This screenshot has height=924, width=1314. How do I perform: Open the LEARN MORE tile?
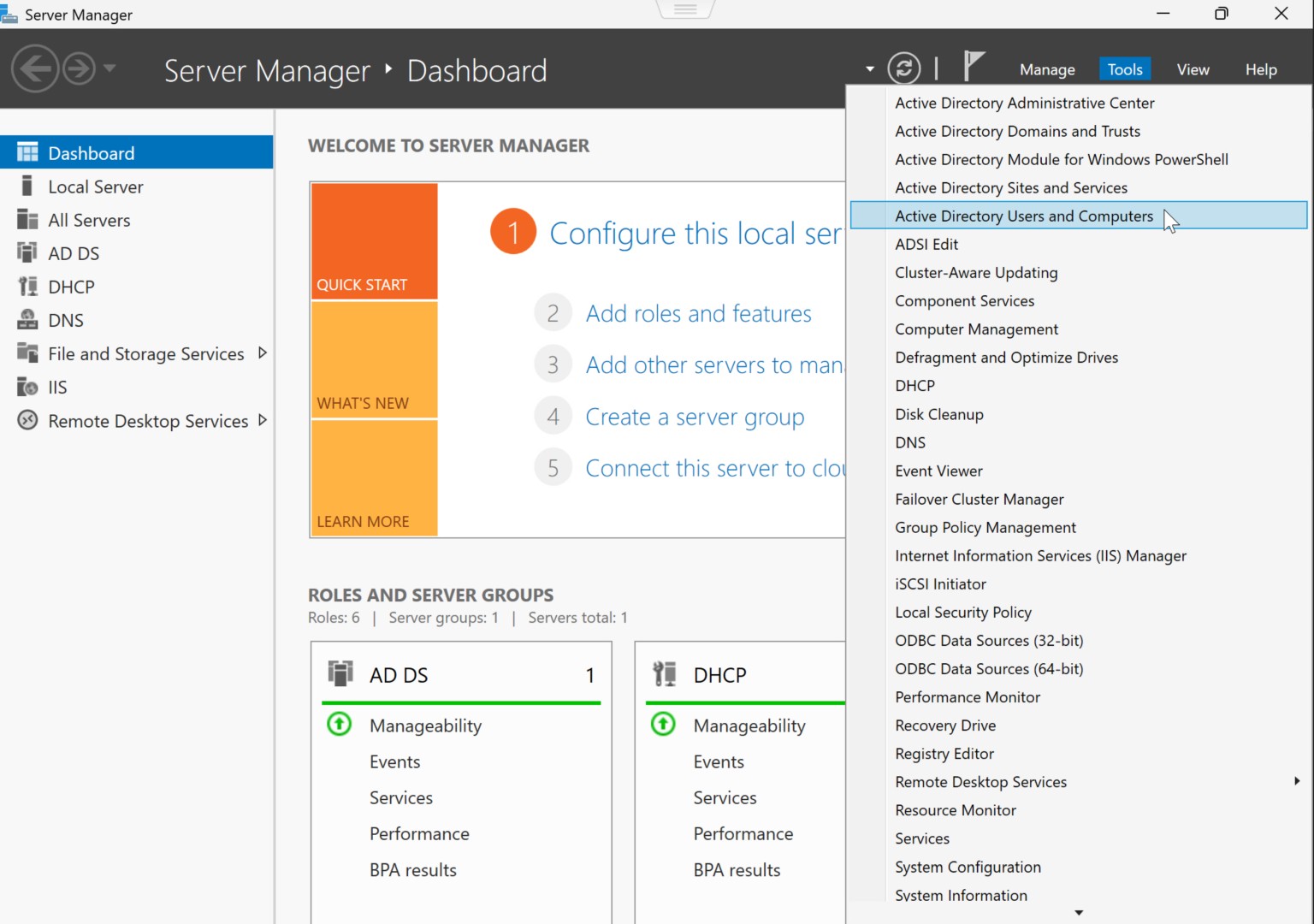point(374,478)
